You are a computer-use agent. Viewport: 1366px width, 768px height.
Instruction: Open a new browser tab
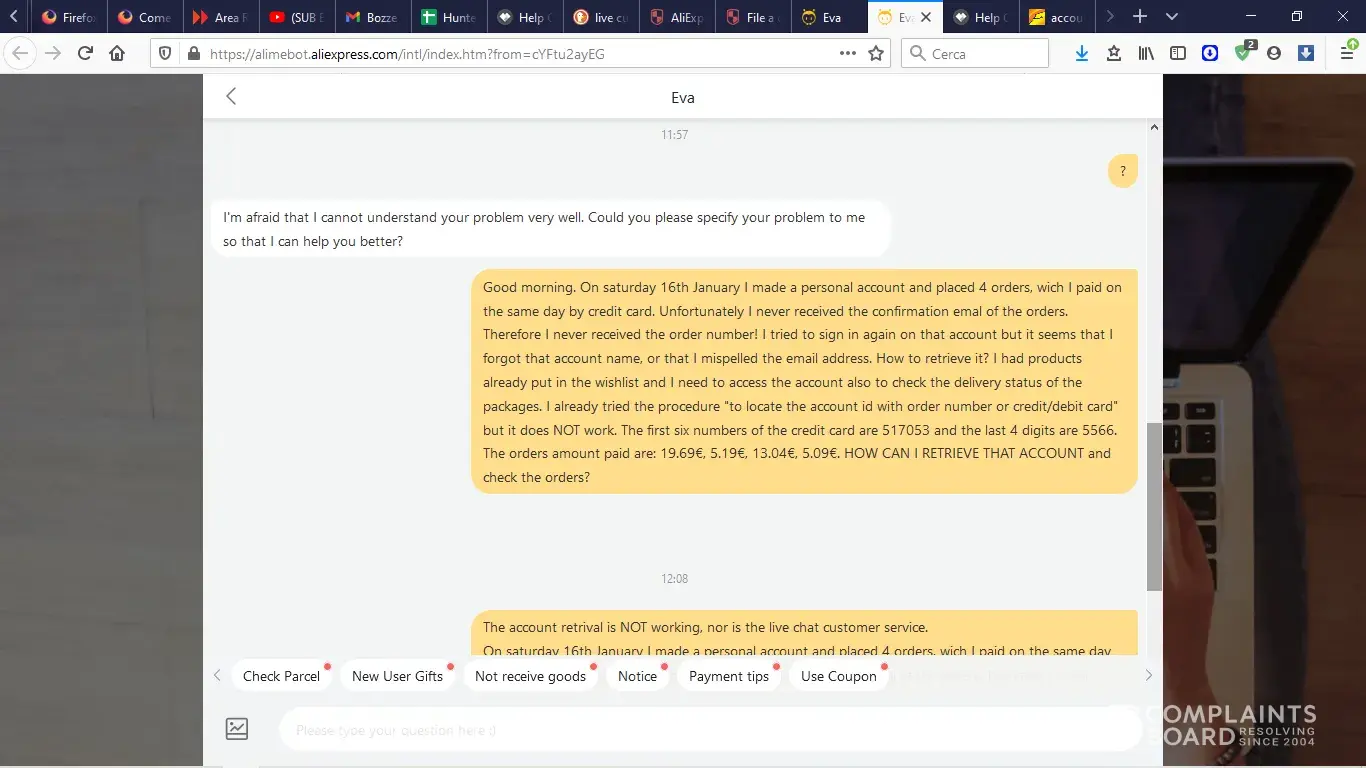tap(1140, 17)
